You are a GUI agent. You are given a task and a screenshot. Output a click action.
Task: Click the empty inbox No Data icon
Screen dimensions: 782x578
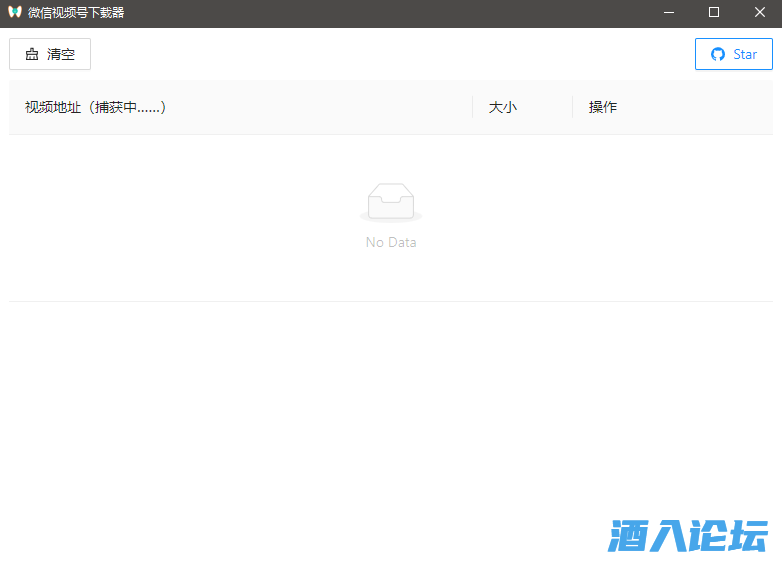390,201
